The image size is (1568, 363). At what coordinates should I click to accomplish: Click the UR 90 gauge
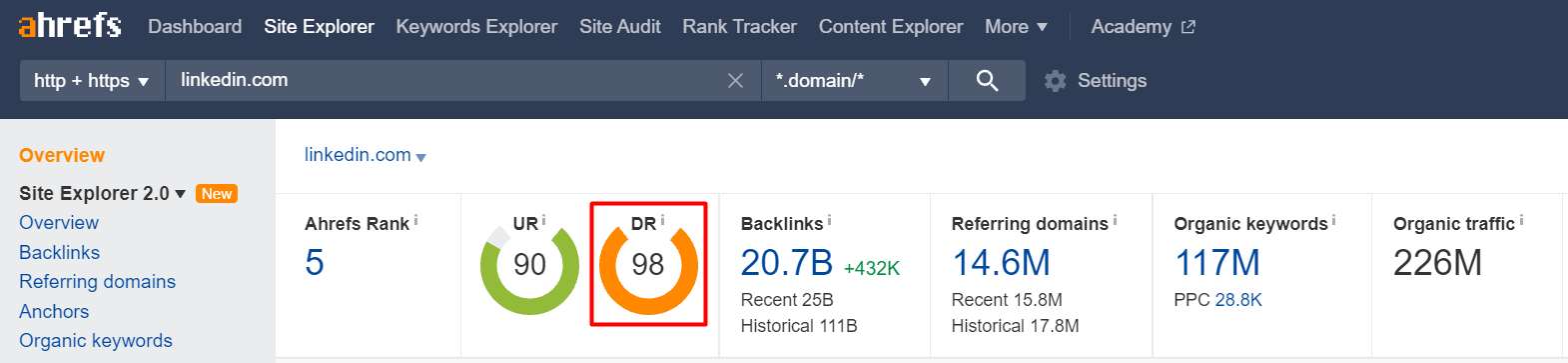[529, 266]
